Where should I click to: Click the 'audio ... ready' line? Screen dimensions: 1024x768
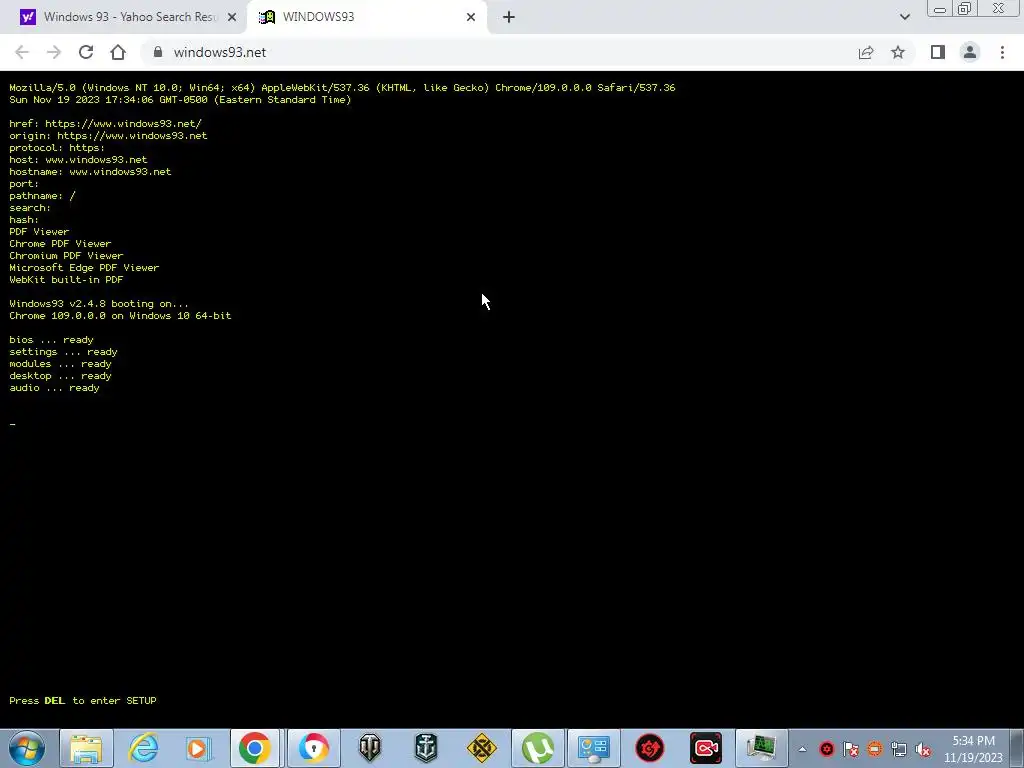tap(54, 388)
